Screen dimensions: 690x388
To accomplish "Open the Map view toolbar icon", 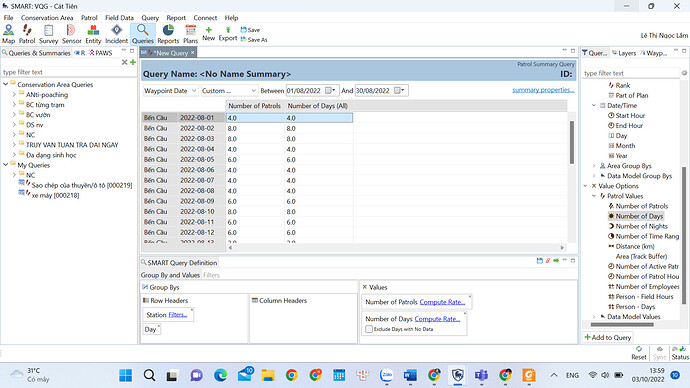I will [x=8, y=34].
